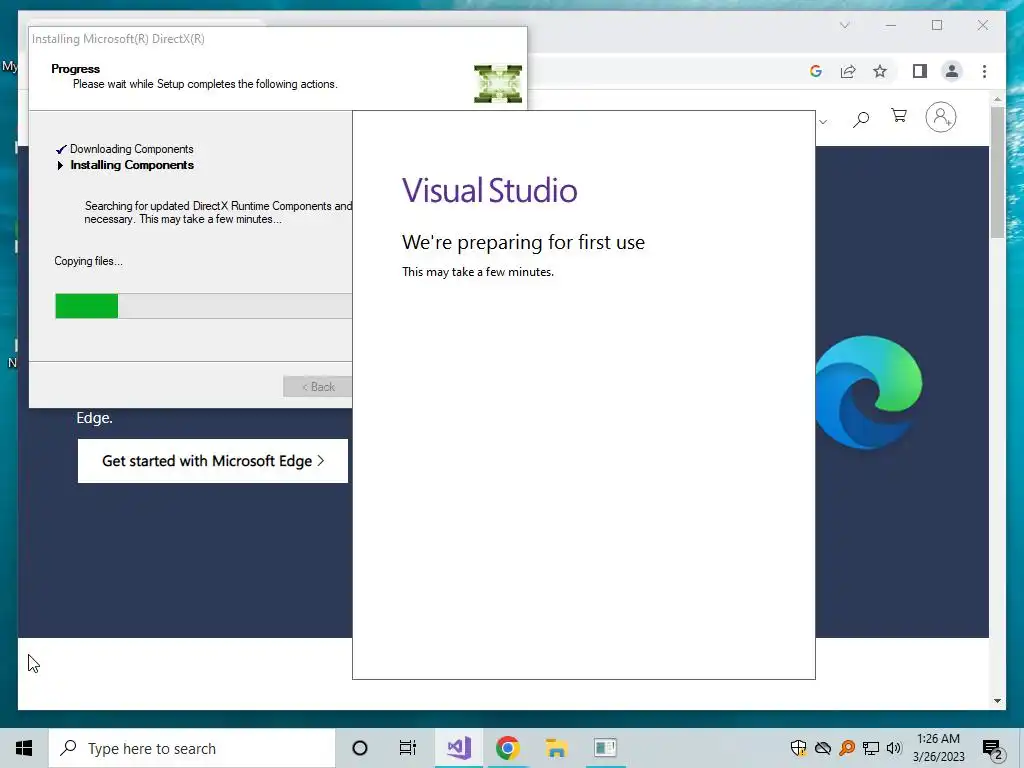Select the 'Downloading Components' step text

click(x=132, y=149)
